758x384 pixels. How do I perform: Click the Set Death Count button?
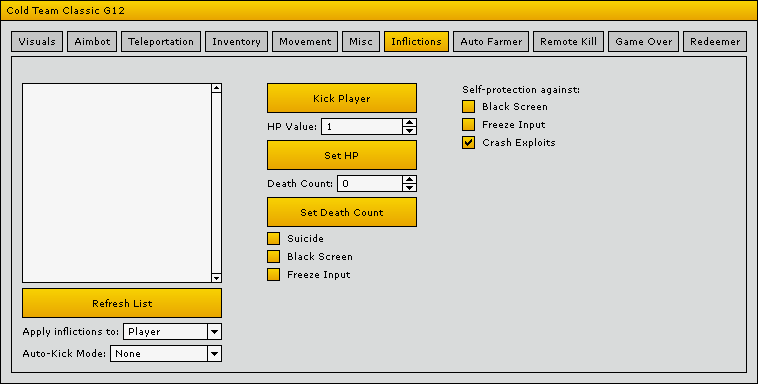click(342, 212)
